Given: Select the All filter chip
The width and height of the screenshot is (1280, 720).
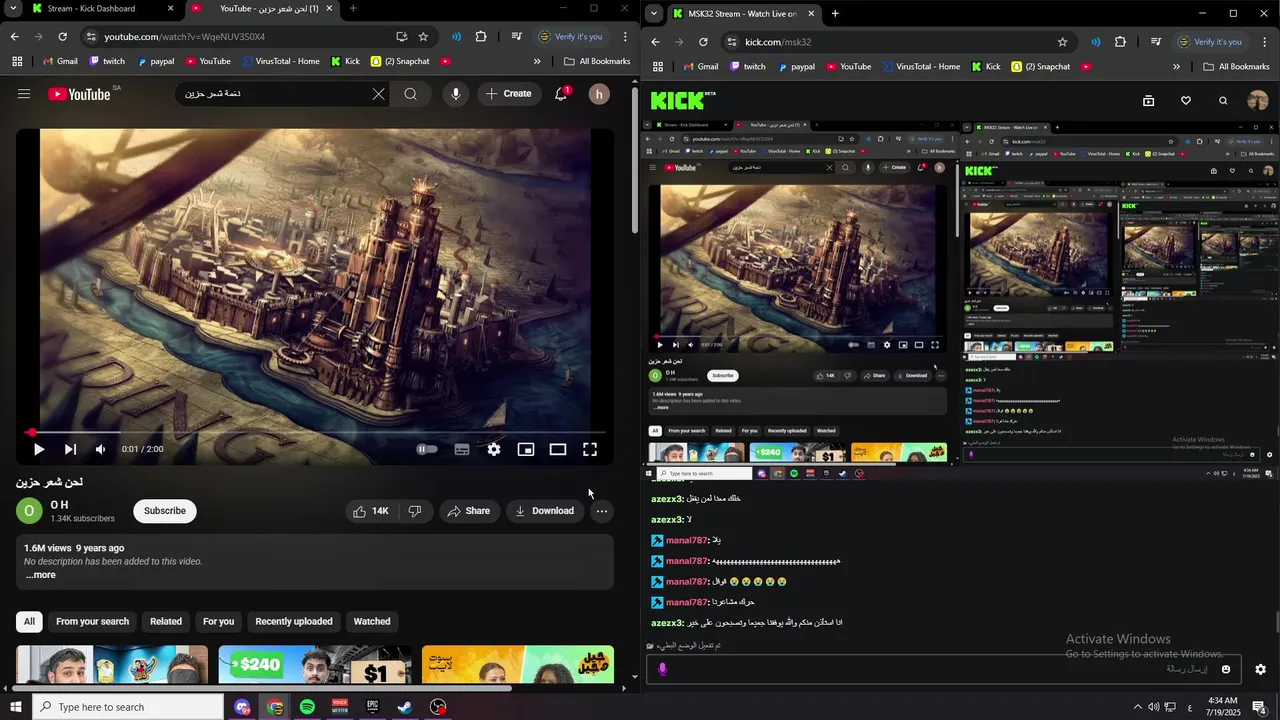Looking at the screenshot, I should point(29,622).
